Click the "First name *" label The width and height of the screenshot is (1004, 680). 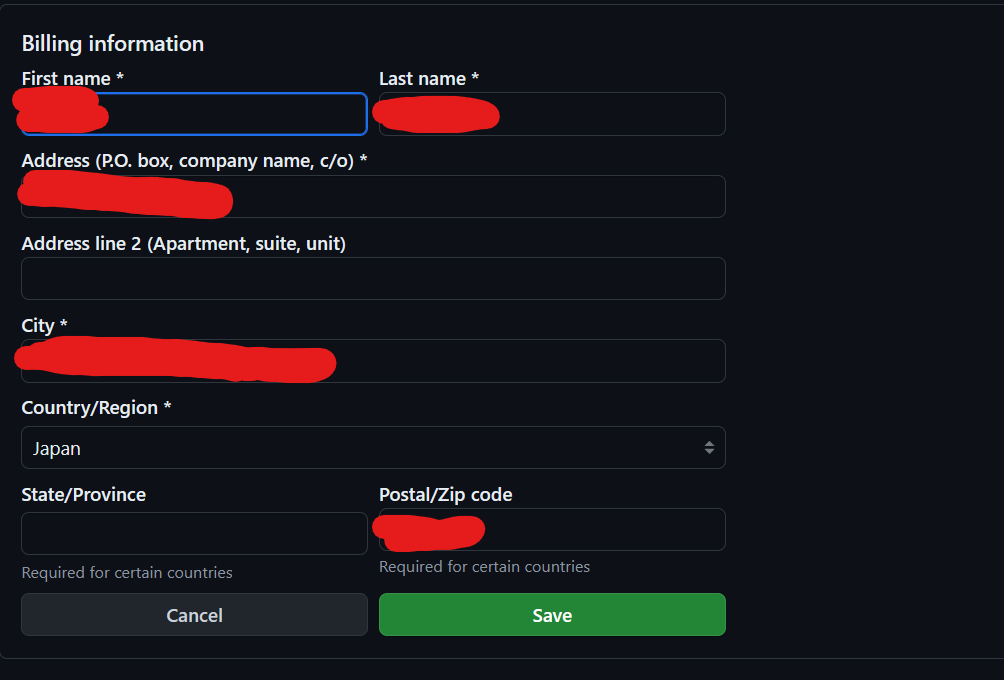point(72,78)
